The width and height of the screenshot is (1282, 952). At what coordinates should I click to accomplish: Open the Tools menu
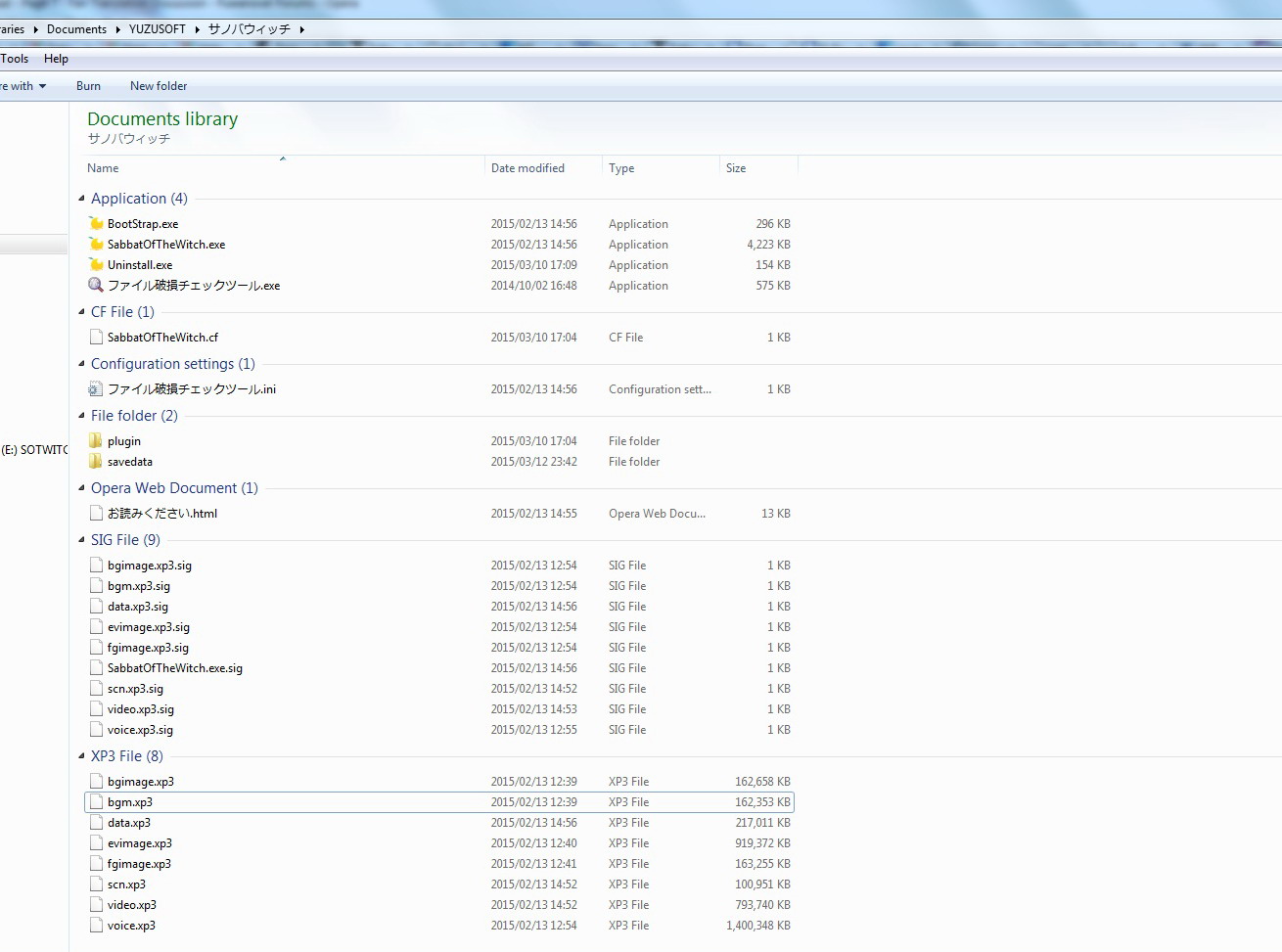tap(15, 59)
